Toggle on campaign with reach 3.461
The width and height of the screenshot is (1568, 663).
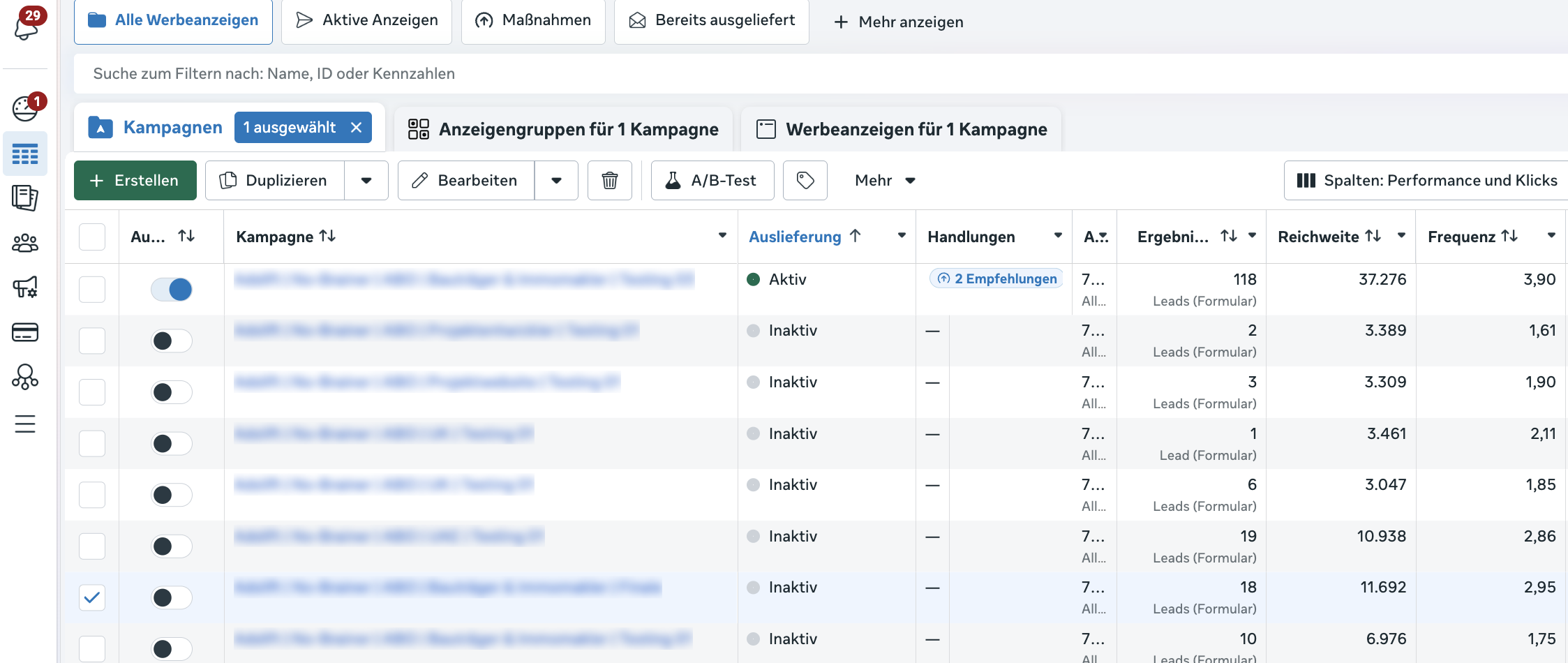click(172, 443)
